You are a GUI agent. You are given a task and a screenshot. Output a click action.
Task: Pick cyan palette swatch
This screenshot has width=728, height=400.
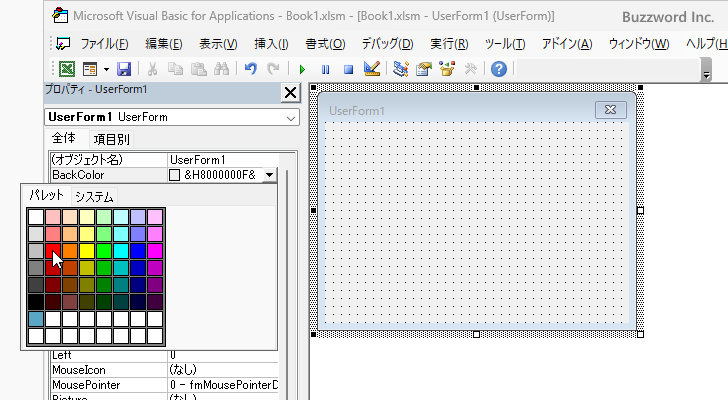click(121, 251)
